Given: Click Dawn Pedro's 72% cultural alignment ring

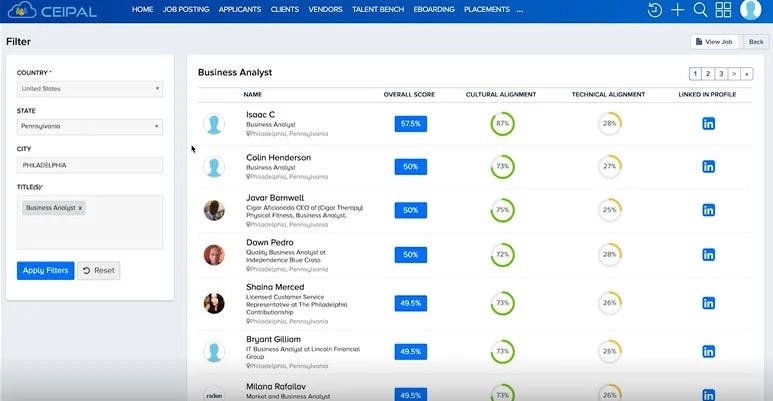Looking at the screenshot, I should 502,255.
